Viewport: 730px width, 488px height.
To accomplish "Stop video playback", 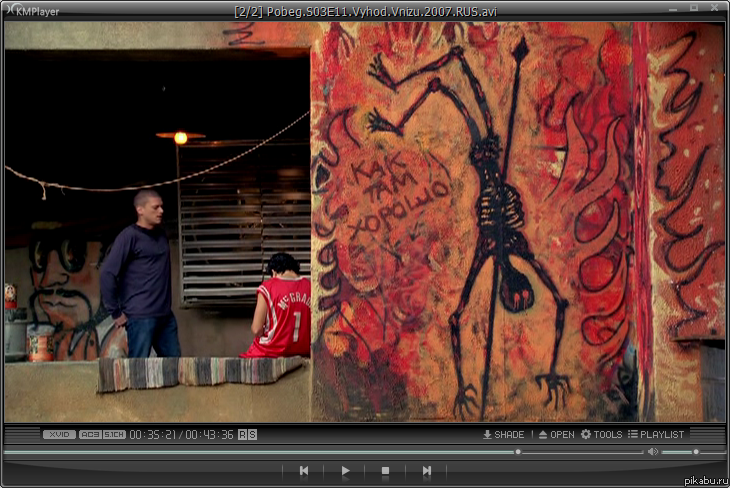I will coord(386,470).
